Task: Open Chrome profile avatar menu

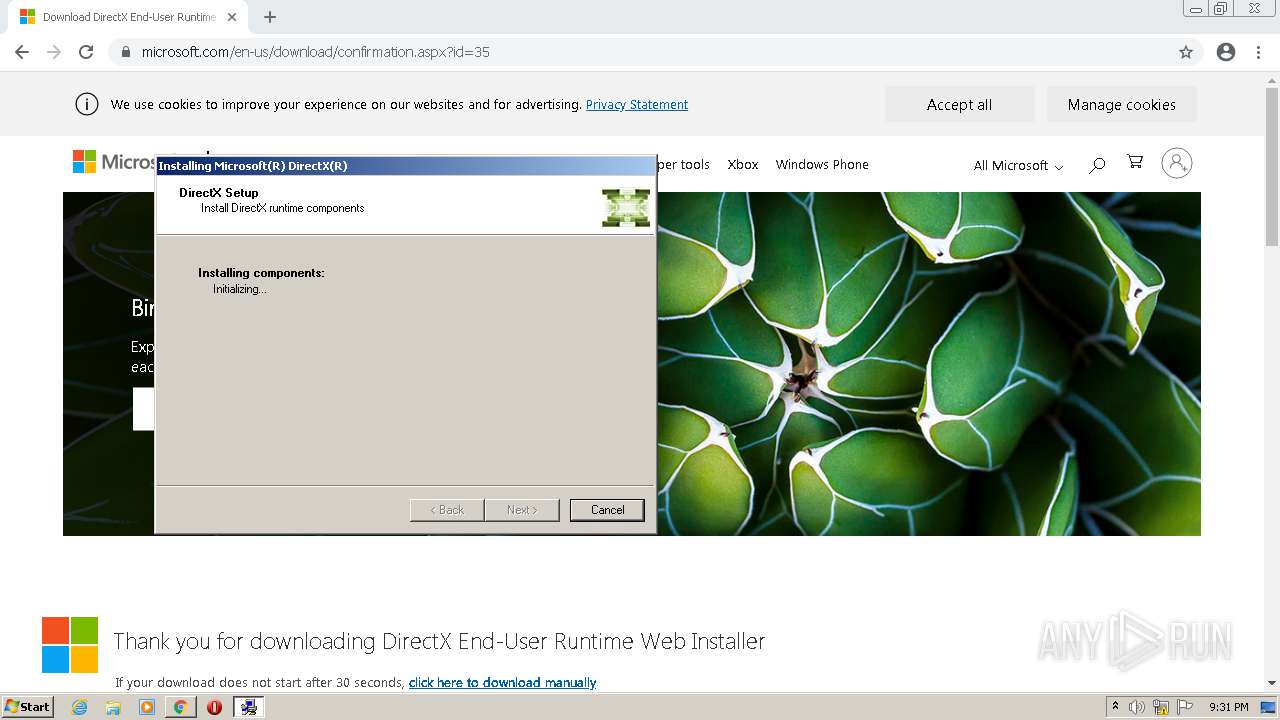Action: (x=1226, y=52)
